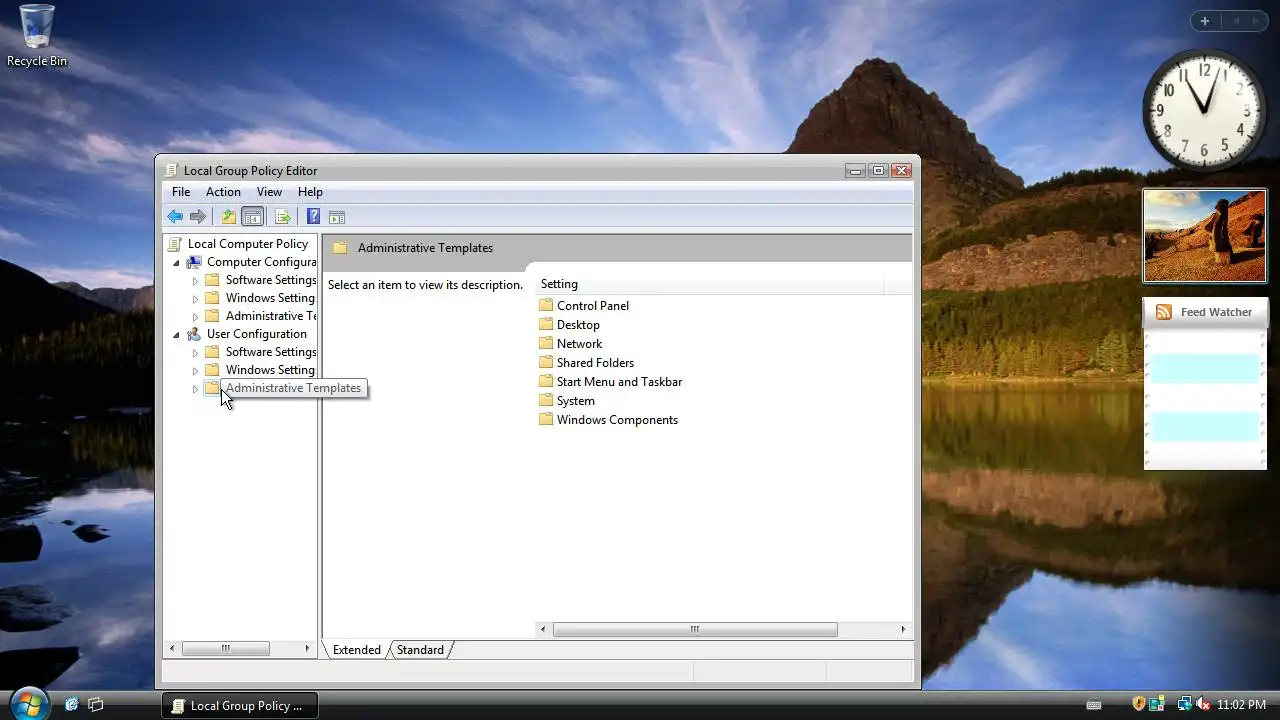
Task: Click the Forward arrow in toolbar
Action: point(198,217)
